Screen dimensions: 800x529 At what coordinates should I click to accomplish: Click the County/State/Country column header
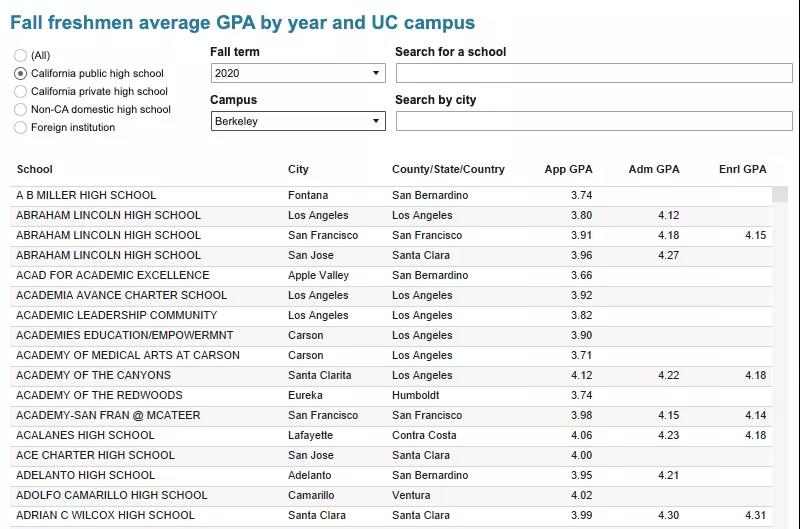click(x=448, y=169)
